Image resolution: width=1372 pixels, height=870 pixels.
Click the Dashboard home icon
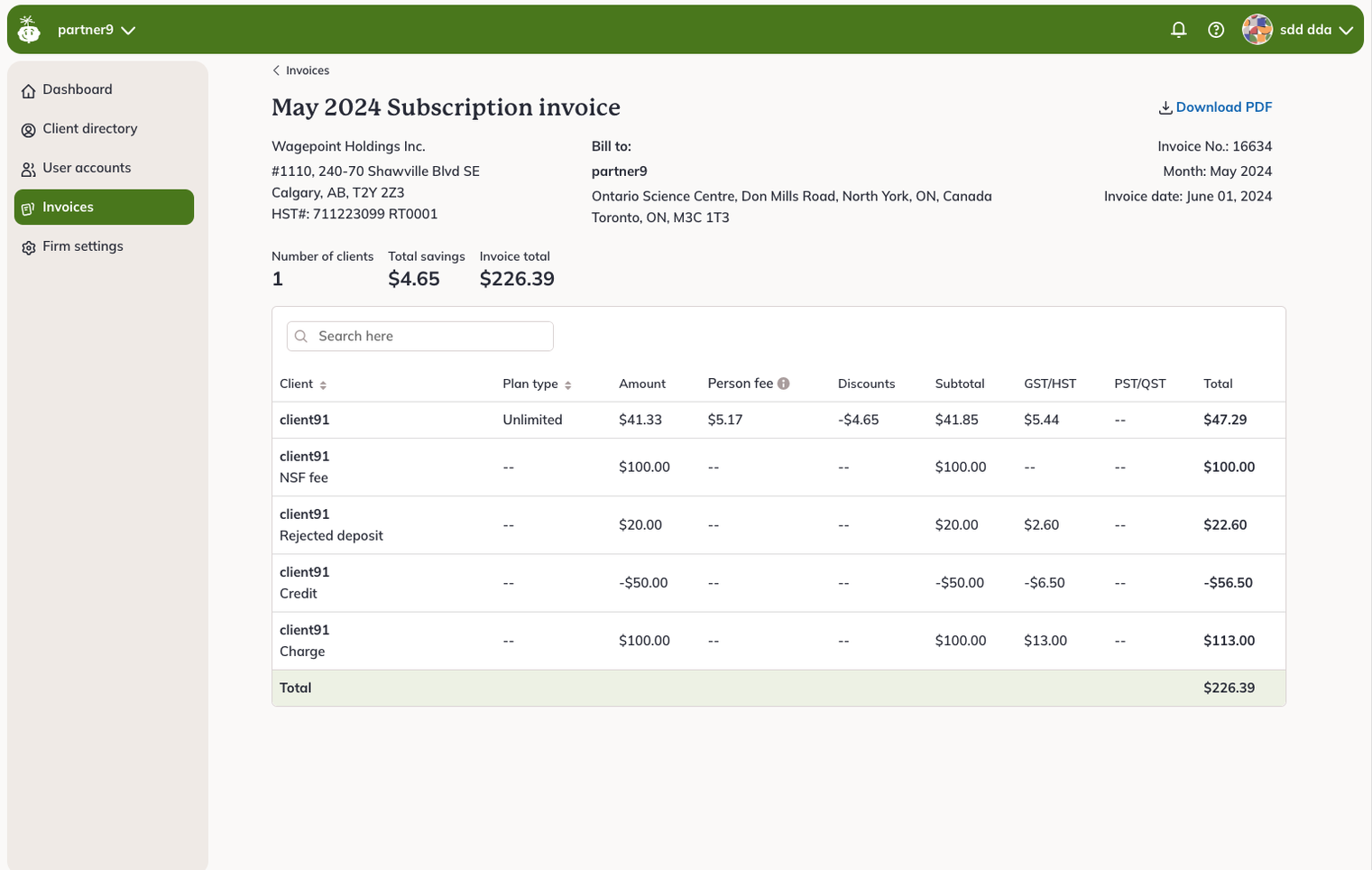point(29,90)
